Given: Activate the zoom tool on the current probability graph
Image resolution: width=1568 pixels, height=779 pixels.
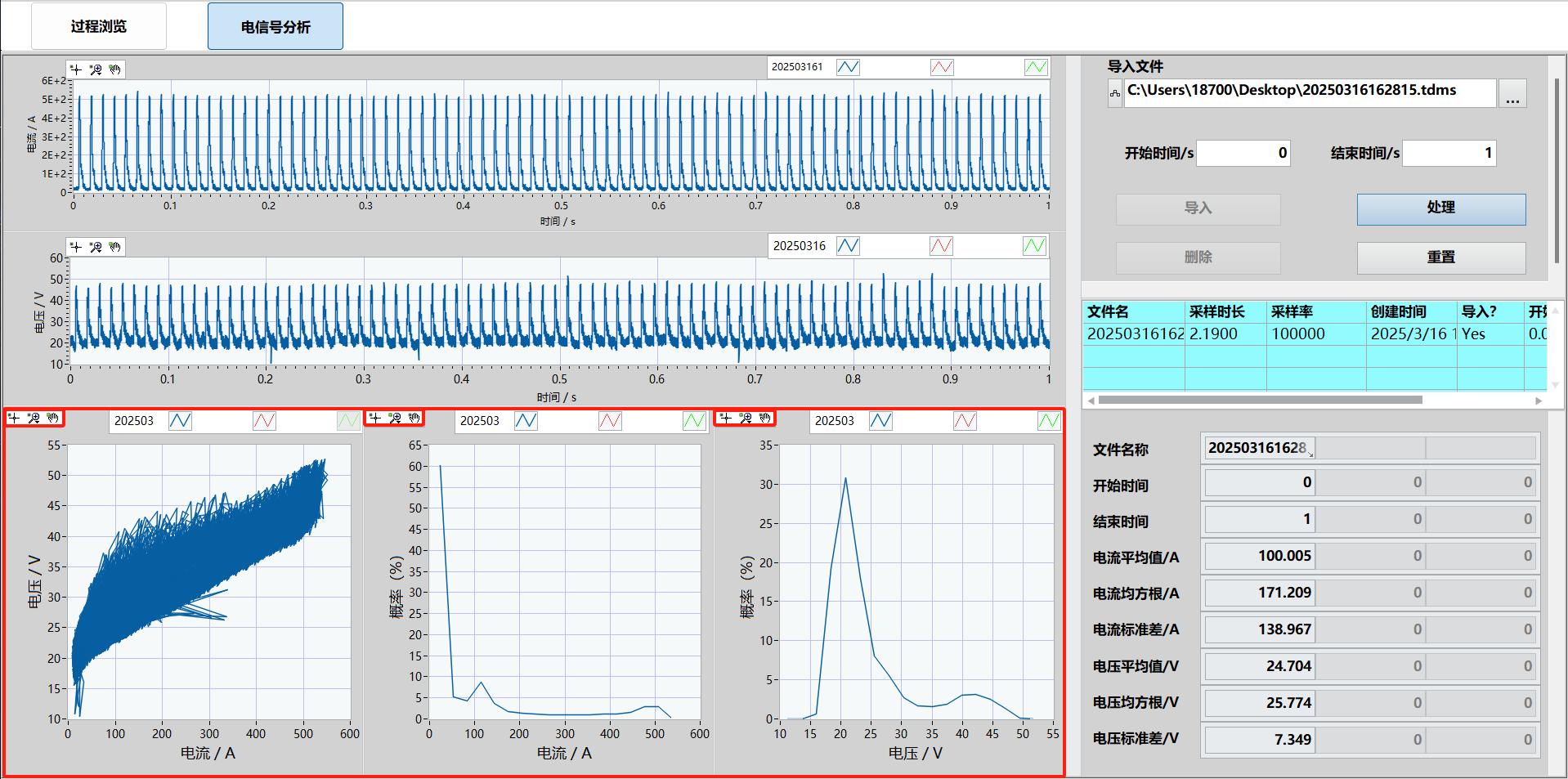Looking at the screenshot, I should pyautogui.click(x=395, y=418).
